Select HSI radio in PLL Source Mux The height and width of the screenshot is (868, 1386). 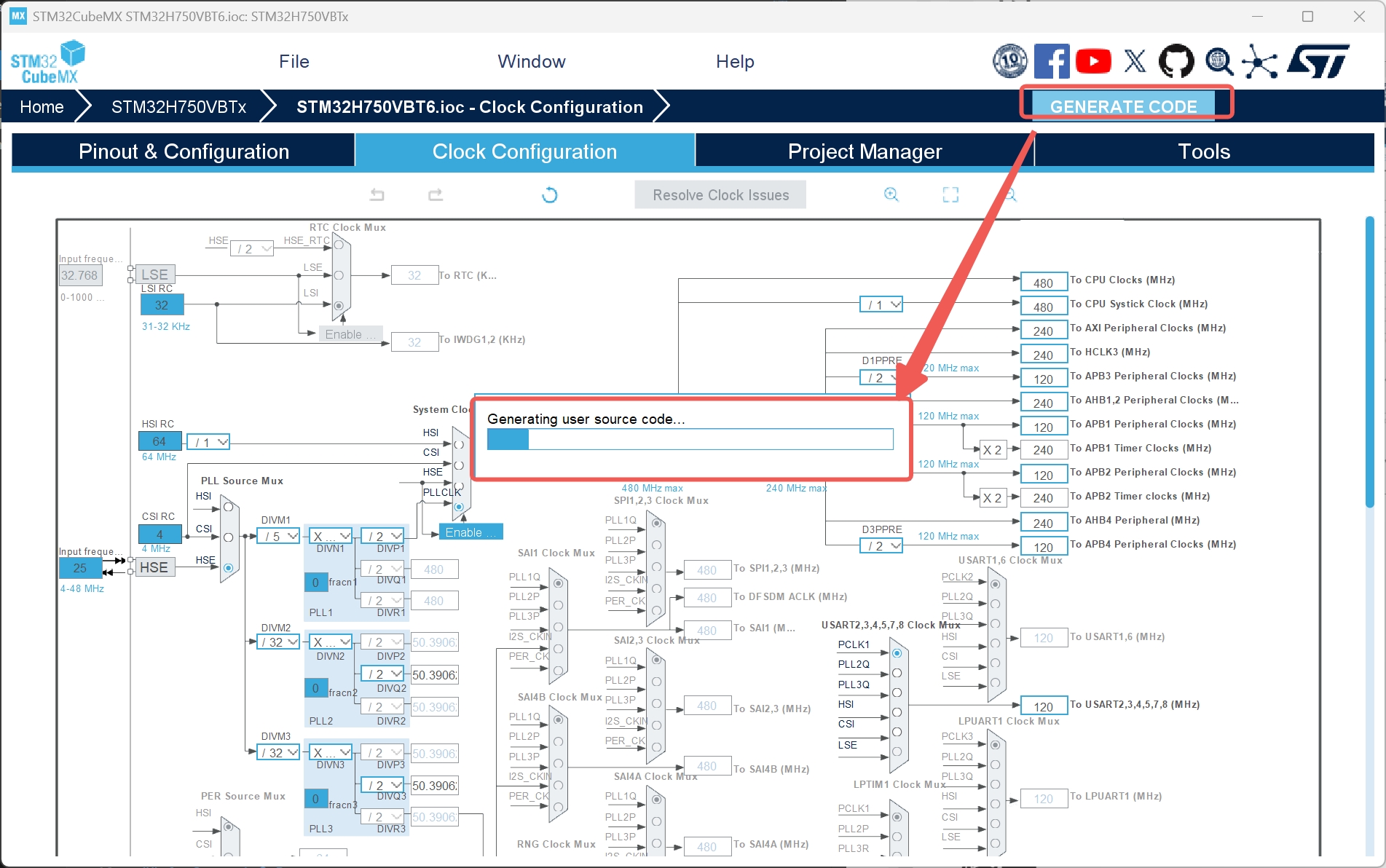point(229,507)
